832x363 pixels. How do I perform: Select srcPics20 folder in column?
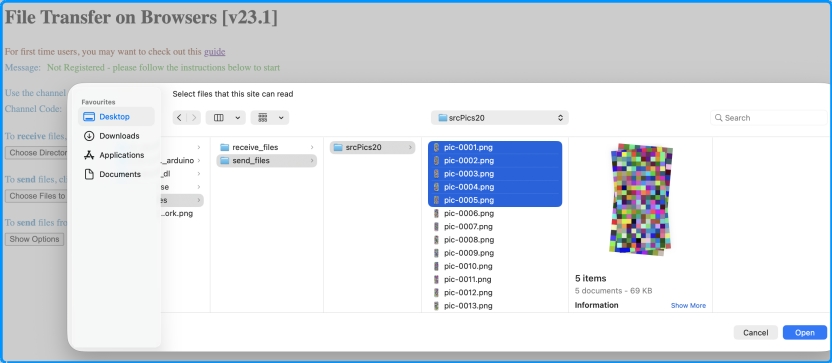[x=372, y=147]
